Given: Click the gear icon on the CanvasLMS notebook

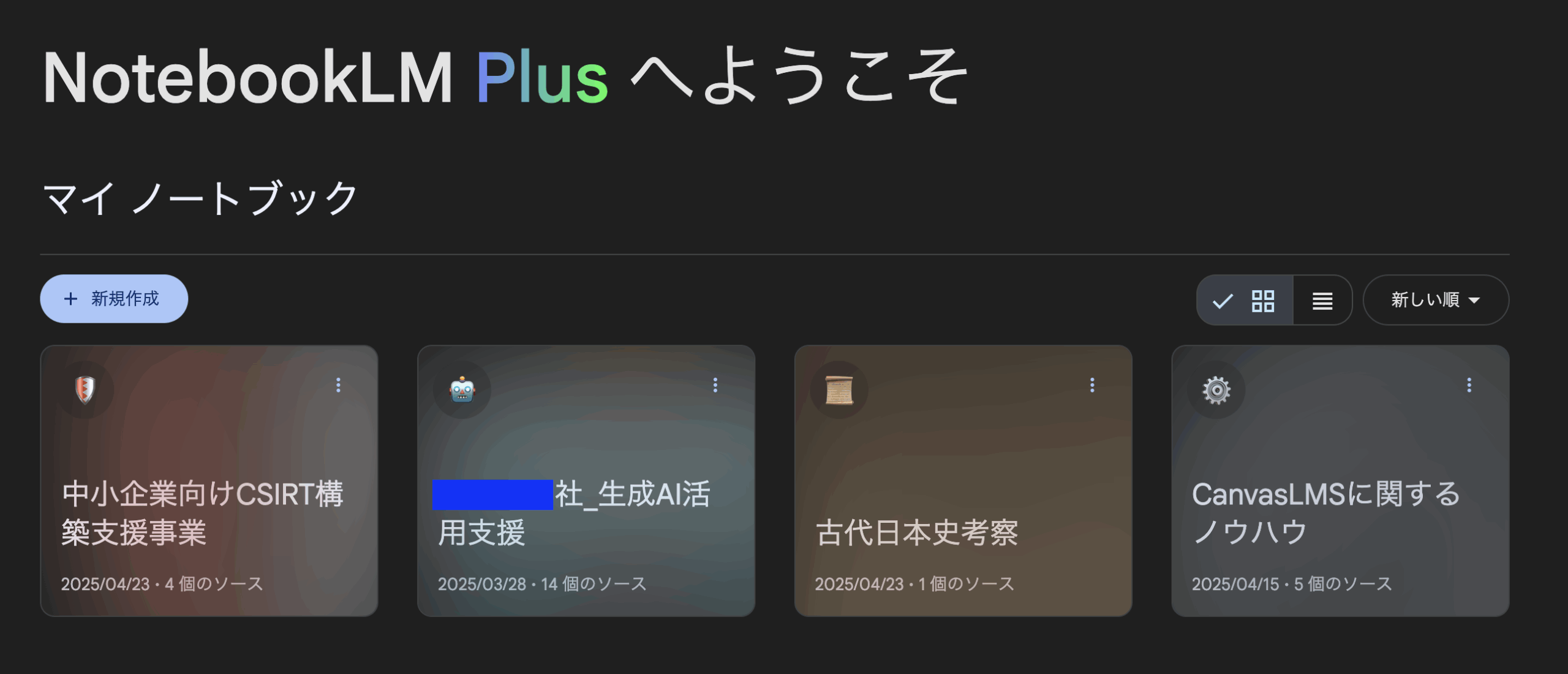Looking at the screenshot, I should point(1216,390).
